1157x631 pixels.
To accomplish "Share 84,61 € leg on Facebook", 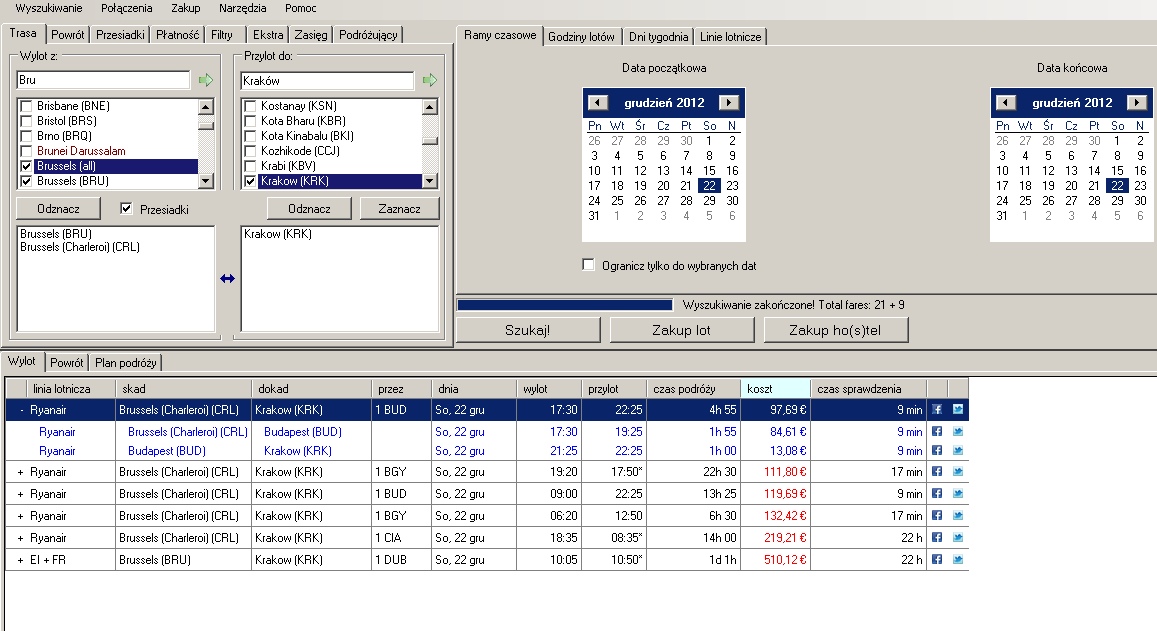I will point(937,431).
